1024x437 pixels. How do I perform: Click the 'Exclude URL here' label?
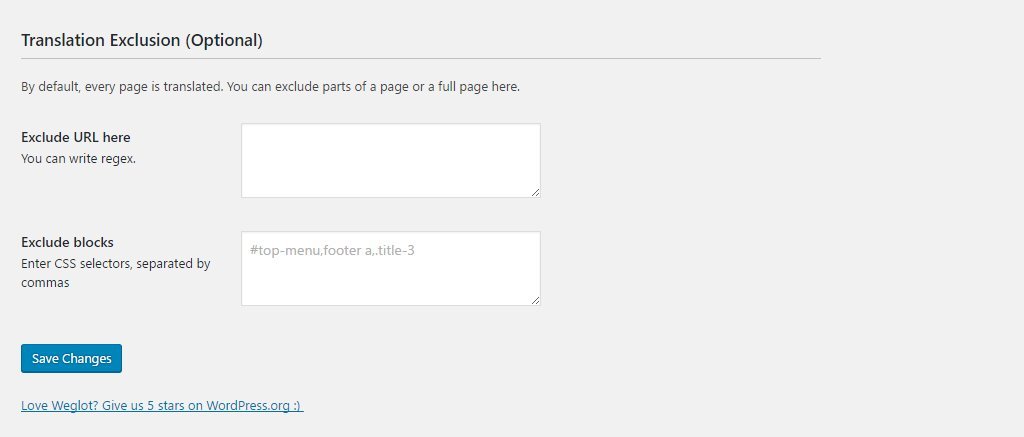pyautogui.click(x=76, y=137)
